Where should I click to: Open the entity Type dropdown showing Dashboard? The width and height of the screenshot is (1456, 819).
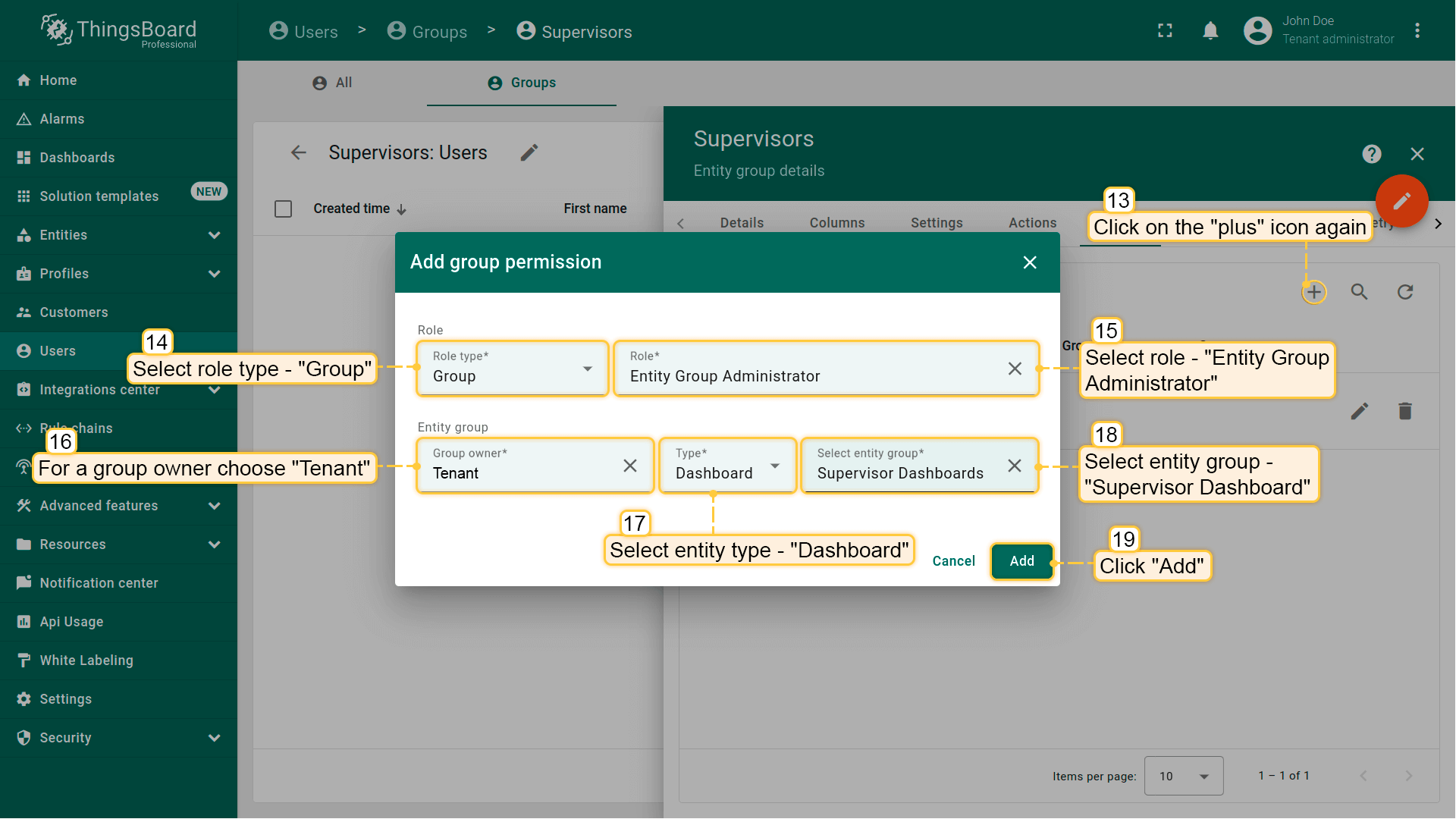click(727, 466)
